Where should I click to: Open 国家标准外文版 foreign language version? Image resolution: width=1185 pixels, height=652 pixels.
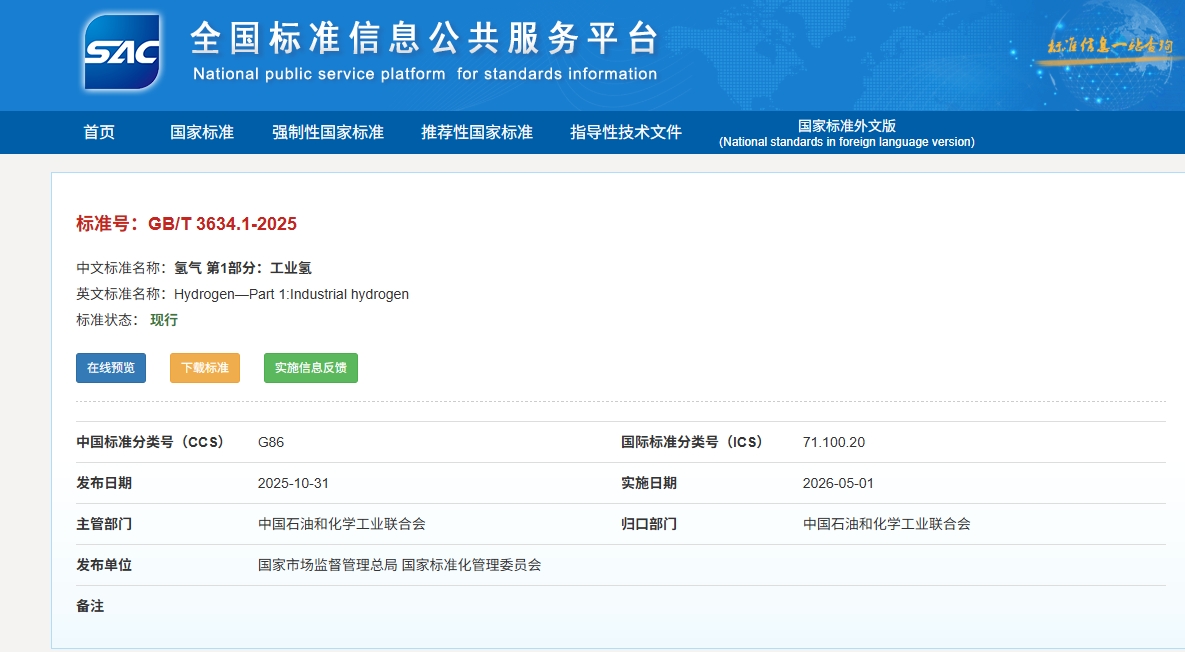[846, 133]
